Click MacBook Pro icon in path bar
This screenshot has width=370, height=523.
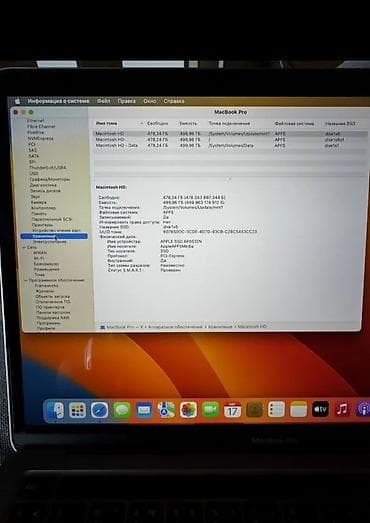pos(103,327)
